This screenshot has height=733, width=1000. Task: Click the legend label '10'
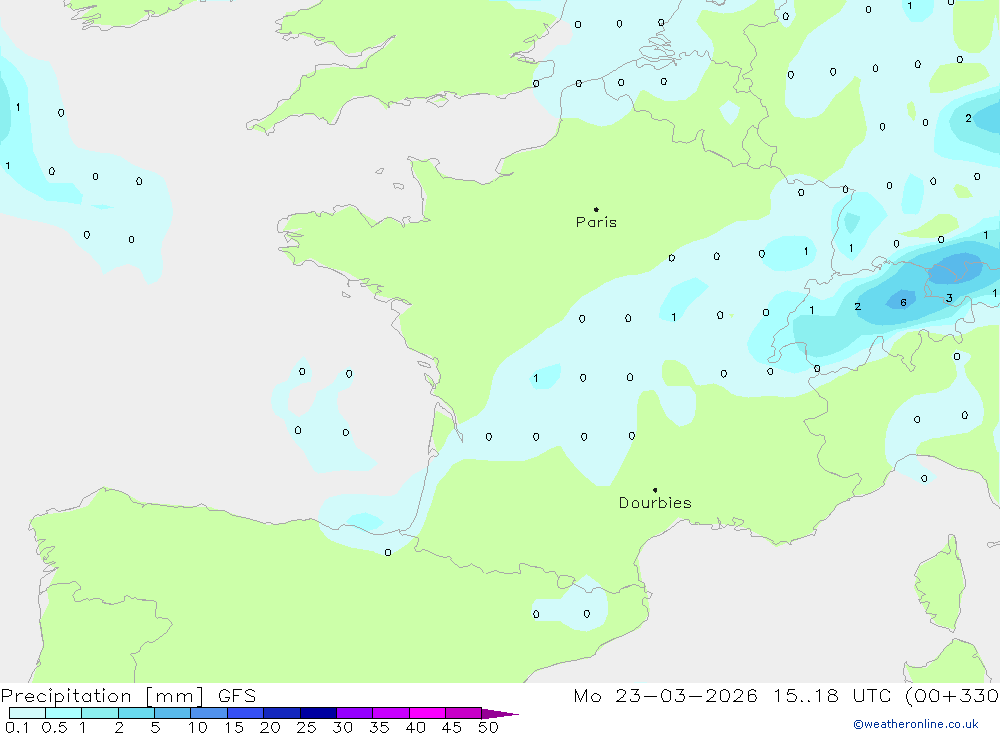198,727
